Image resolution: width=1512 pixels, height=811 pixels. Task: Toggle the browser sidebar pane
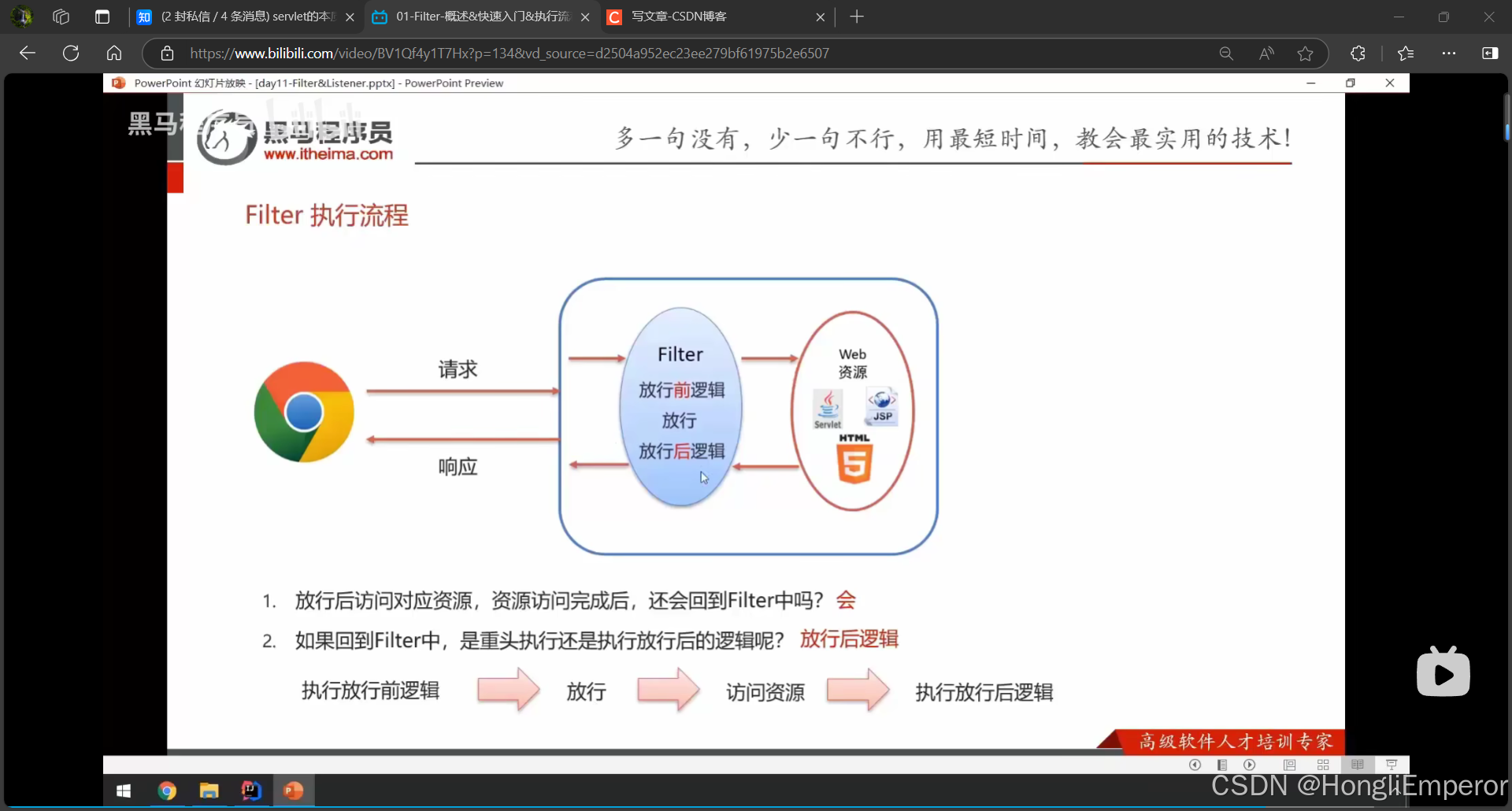coord(1490,53)
